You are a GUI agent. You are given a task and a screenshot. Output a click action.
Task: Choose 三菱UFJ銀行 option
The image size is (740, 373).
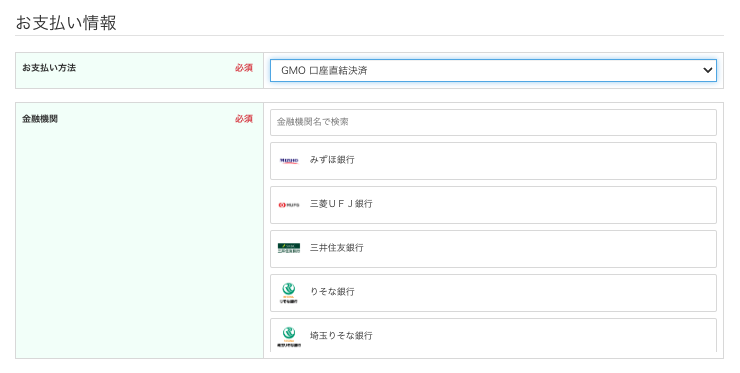pos(493,205)
